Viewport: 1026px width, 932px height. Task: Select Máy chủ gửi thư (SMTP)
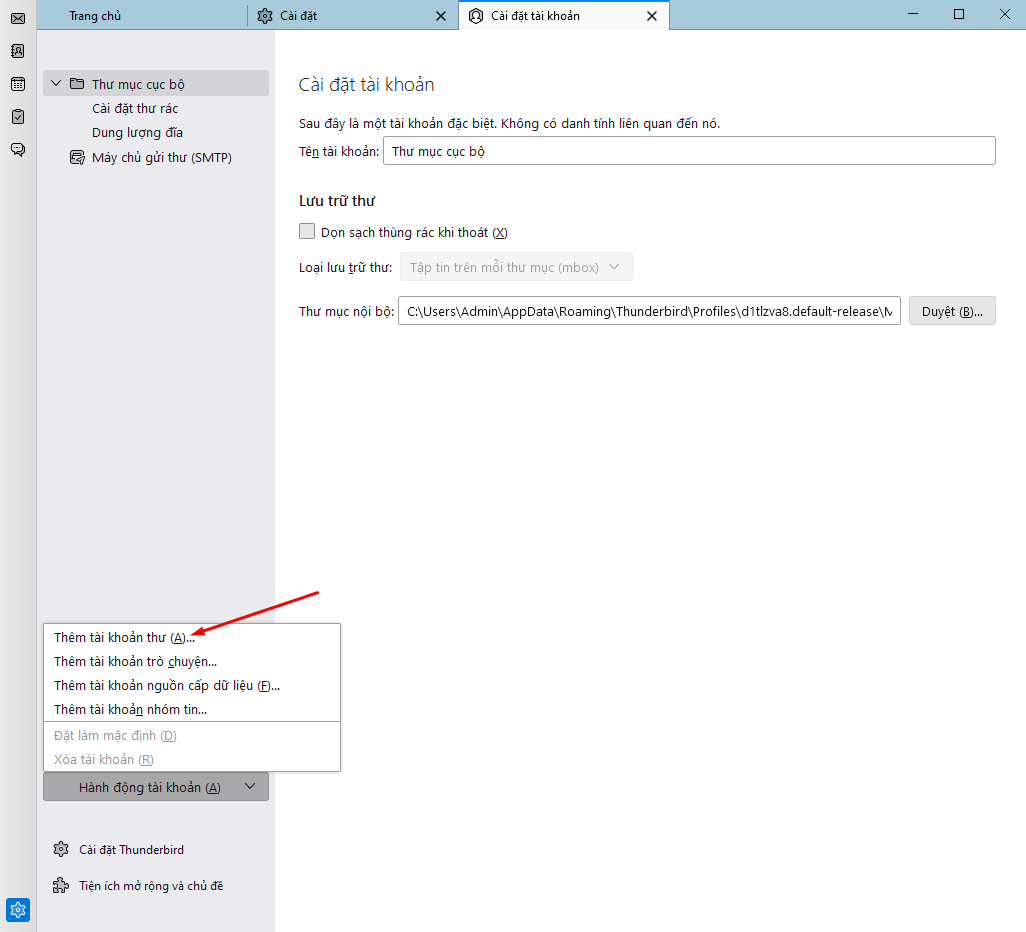156,157
